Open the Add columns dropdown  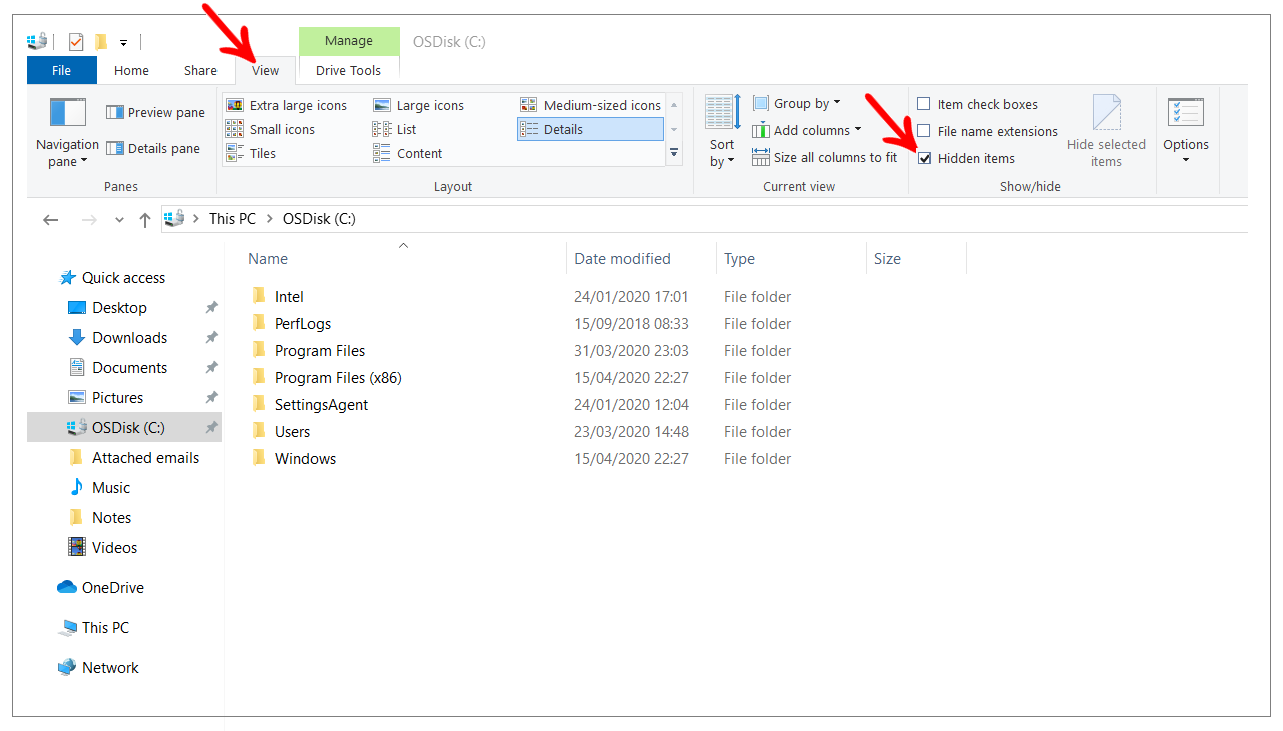[807, 130]
